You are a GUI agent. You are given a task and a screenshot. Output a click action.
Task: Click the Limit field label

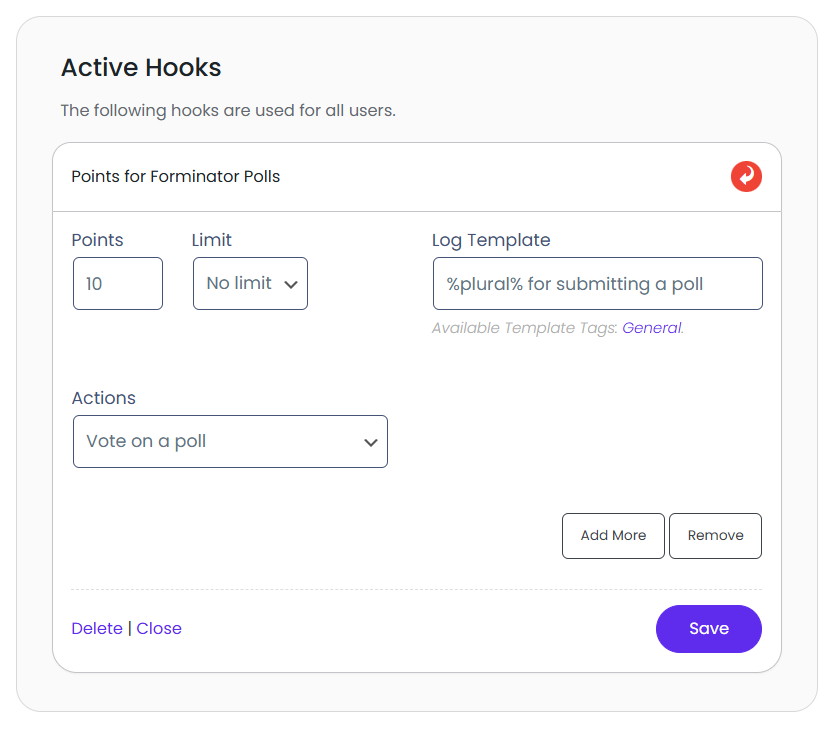pyautogui.click(x=211, y=240)
